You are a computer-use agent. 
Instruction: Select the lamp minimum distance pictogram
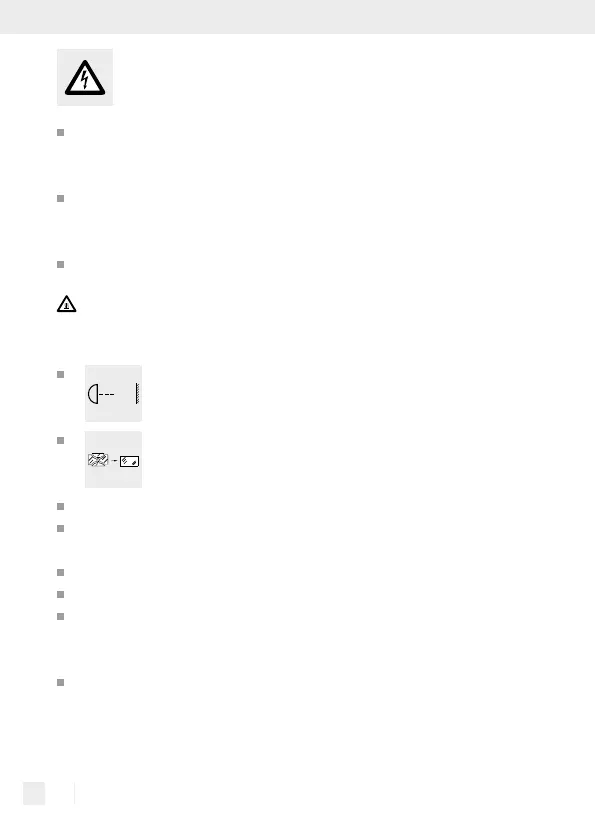coord(113,393)
